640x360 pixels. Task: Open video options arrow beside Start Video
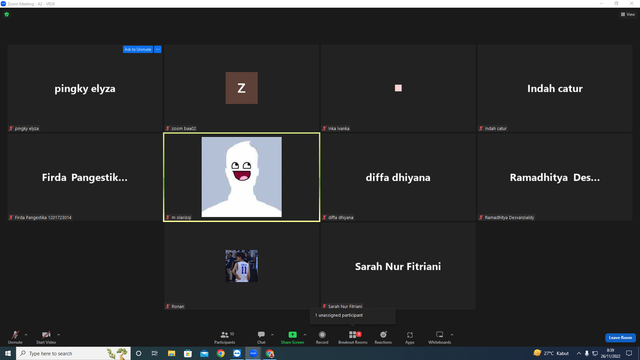(59, 335)
